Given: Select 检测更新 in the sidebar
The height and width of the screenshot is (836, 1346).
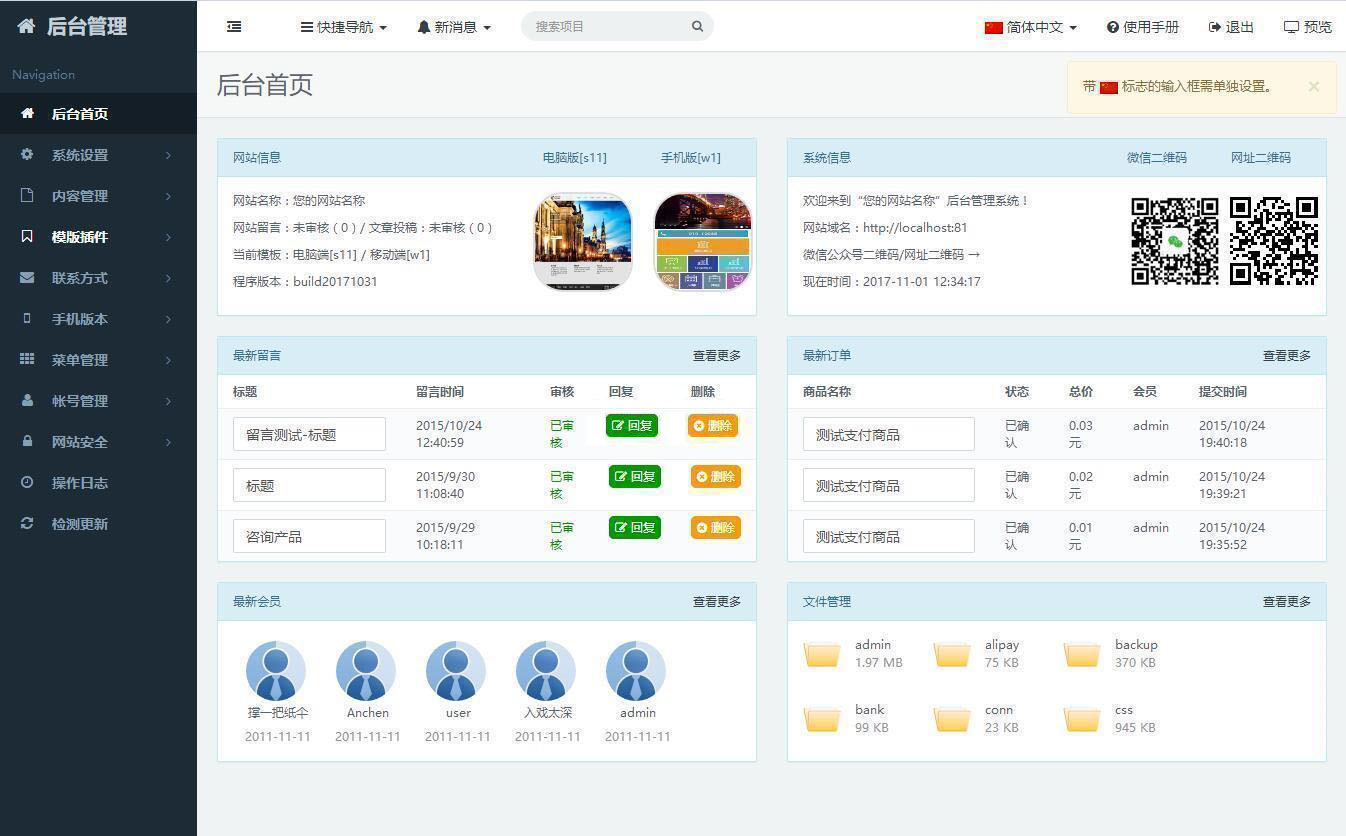Looking at the screenshot, I should [x=80, y=524].
